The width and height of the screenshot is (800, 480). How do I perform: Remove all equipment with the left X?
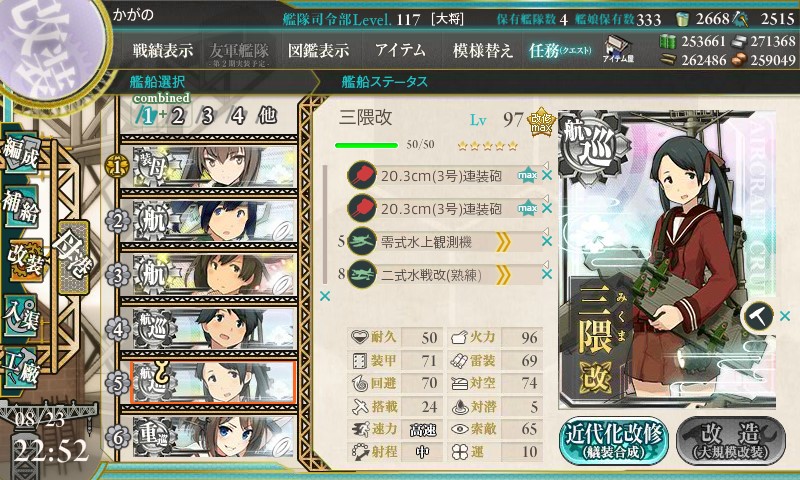[x=324, y=296]
